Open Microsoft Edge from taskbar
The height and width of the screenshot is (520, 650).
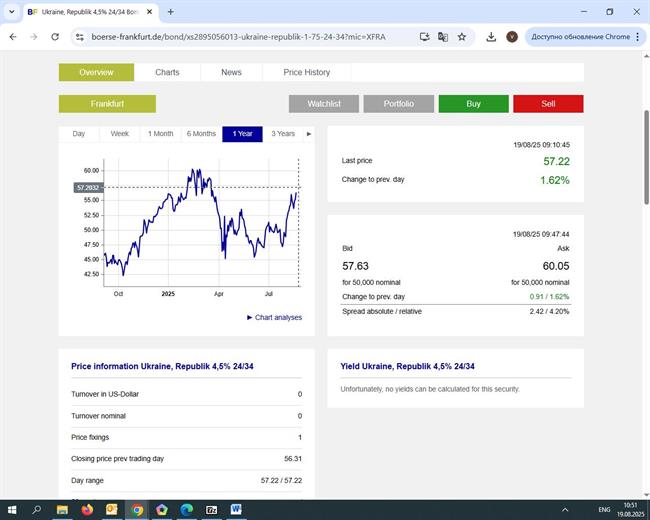pyautogui.click(x=187, y=510)
